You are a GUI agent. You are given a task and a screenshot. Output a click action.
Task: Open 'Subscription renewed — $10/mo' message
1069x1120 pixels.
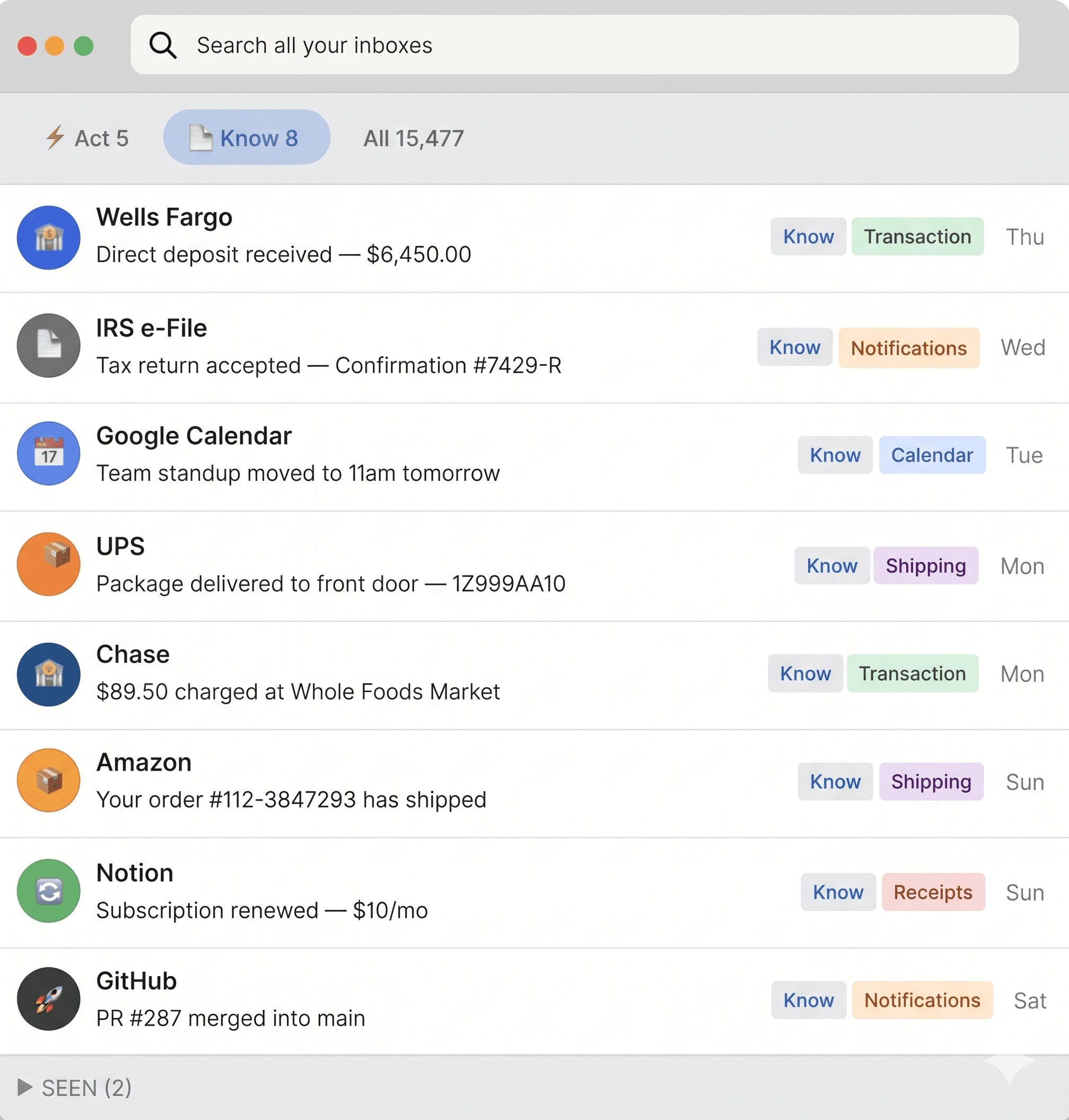(262, 910)
